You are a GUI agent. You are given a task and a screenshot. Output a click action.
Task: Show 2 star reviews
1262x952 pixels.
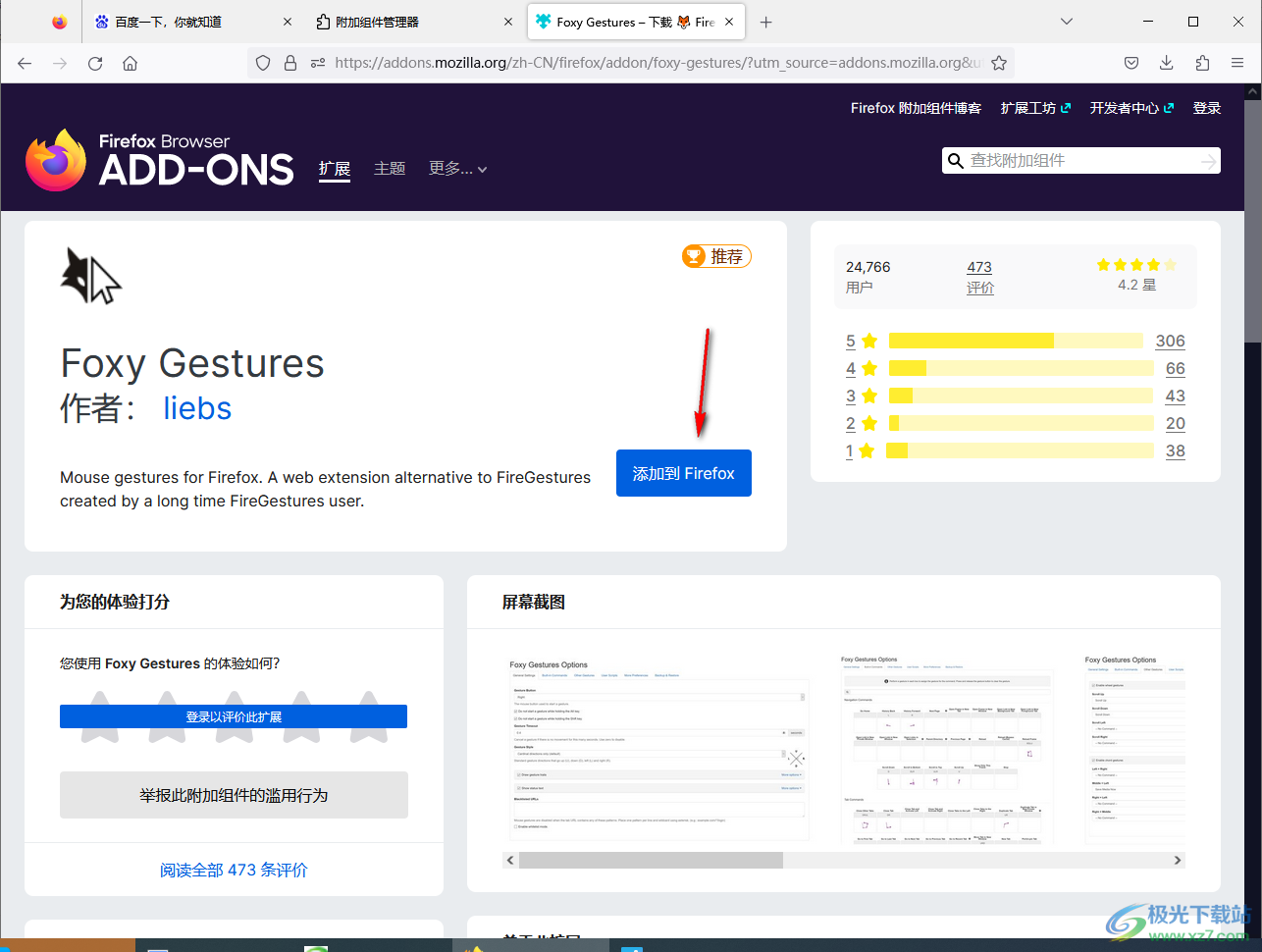[861, 423]
